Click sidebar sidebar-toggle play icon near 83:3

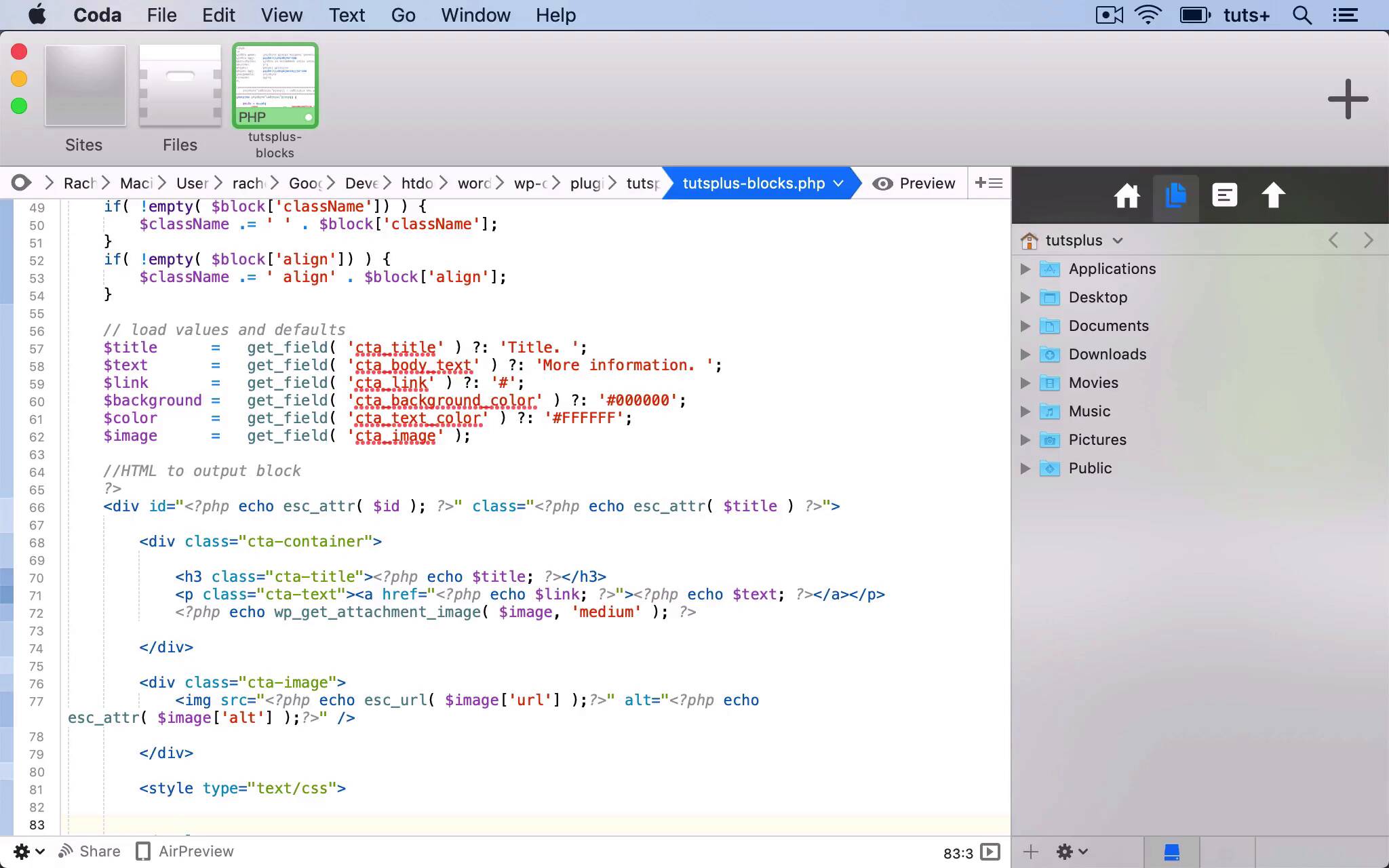[990, 852]
